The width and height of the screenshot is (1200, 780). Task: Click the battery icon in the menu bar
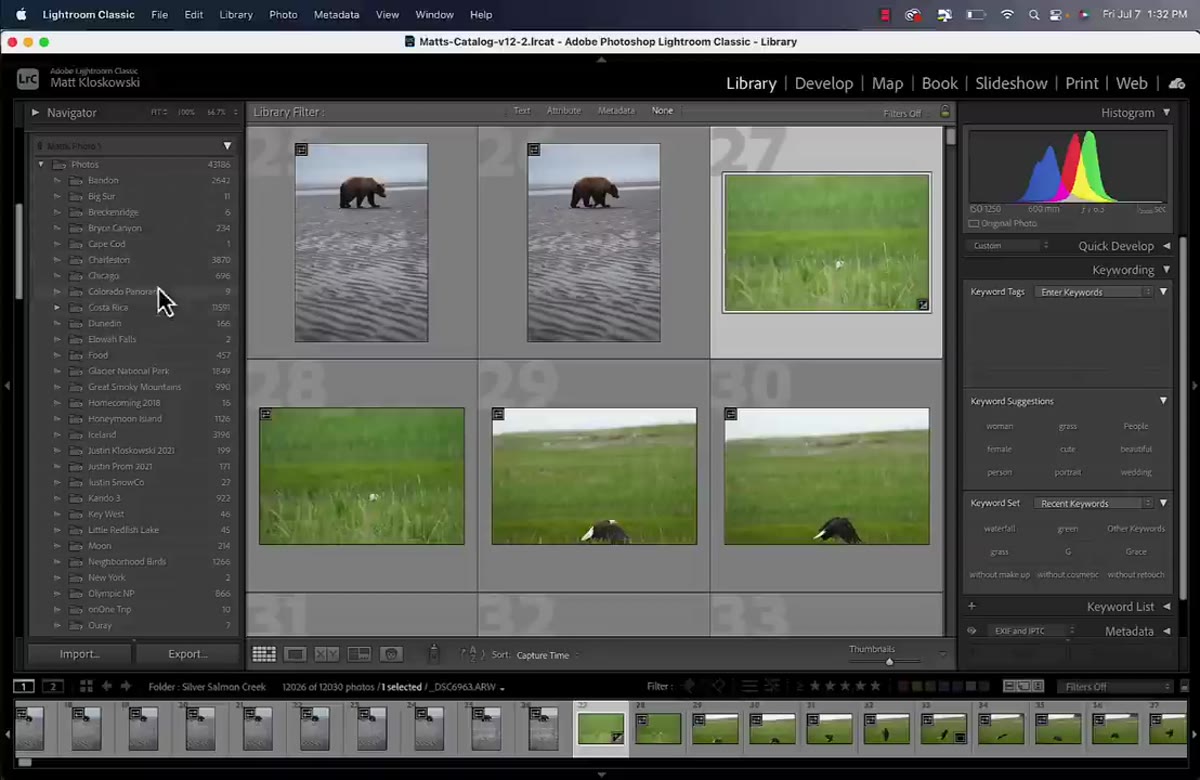(975, 15)
